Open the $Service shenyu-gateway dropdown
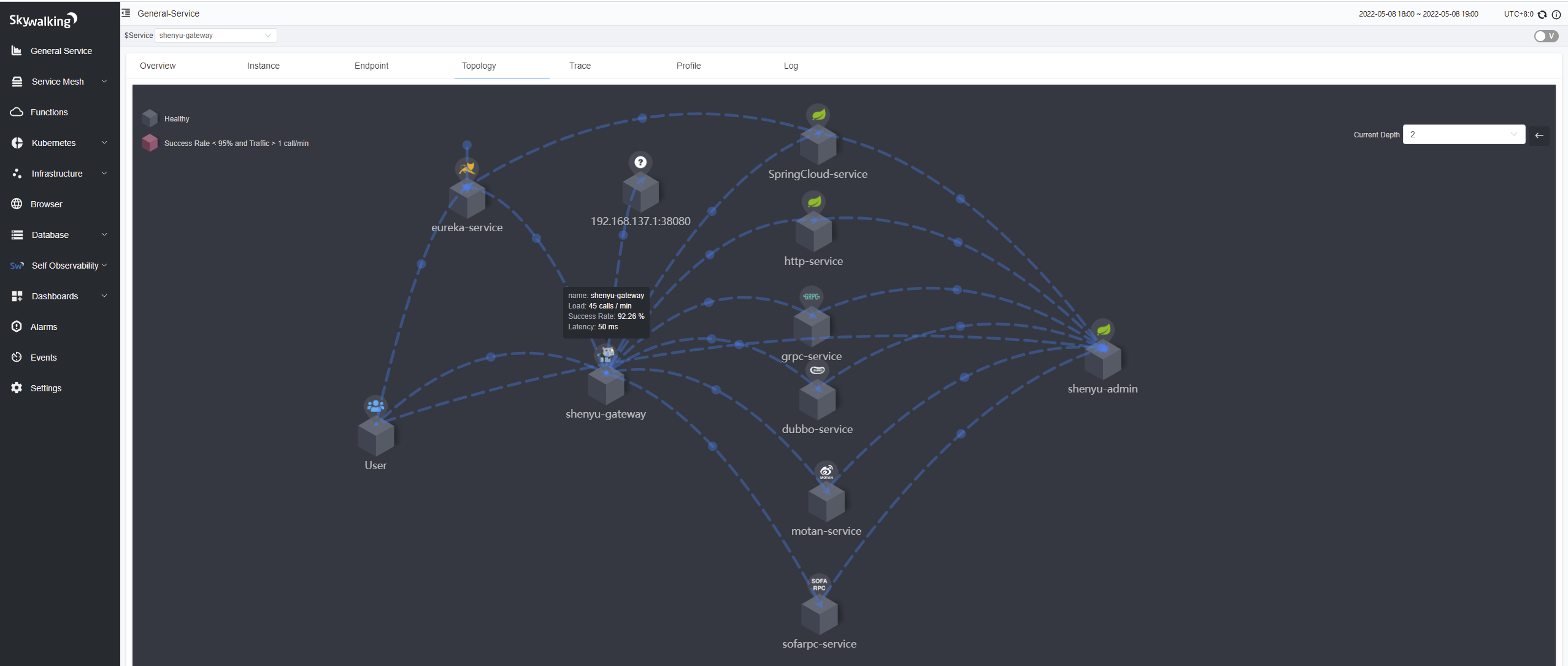Viewport: 1568px width, 666px height. (215, 36)
